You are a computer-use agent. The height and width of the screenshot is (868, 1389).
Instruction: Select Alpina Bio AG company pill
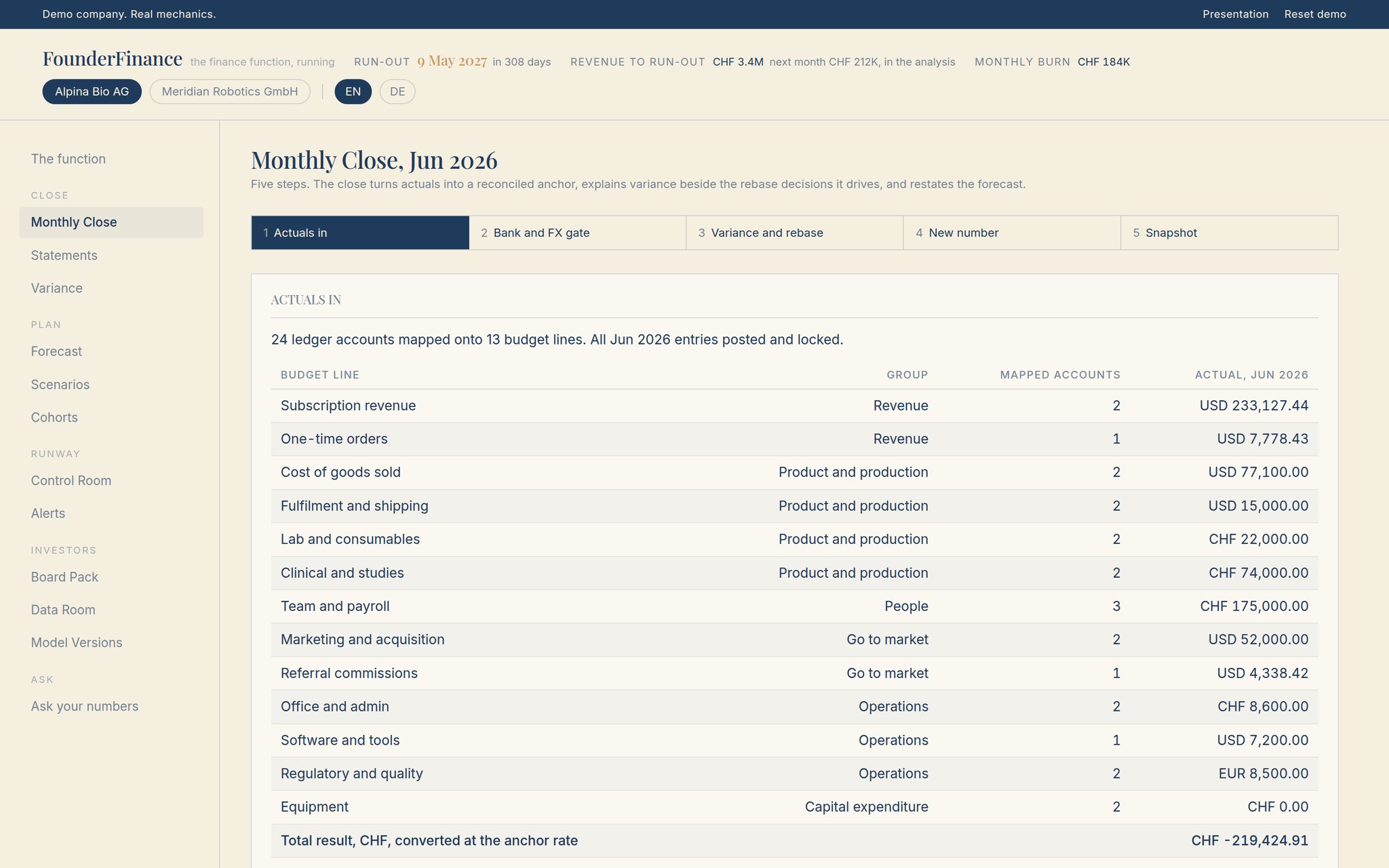click(x=92, y=92)
